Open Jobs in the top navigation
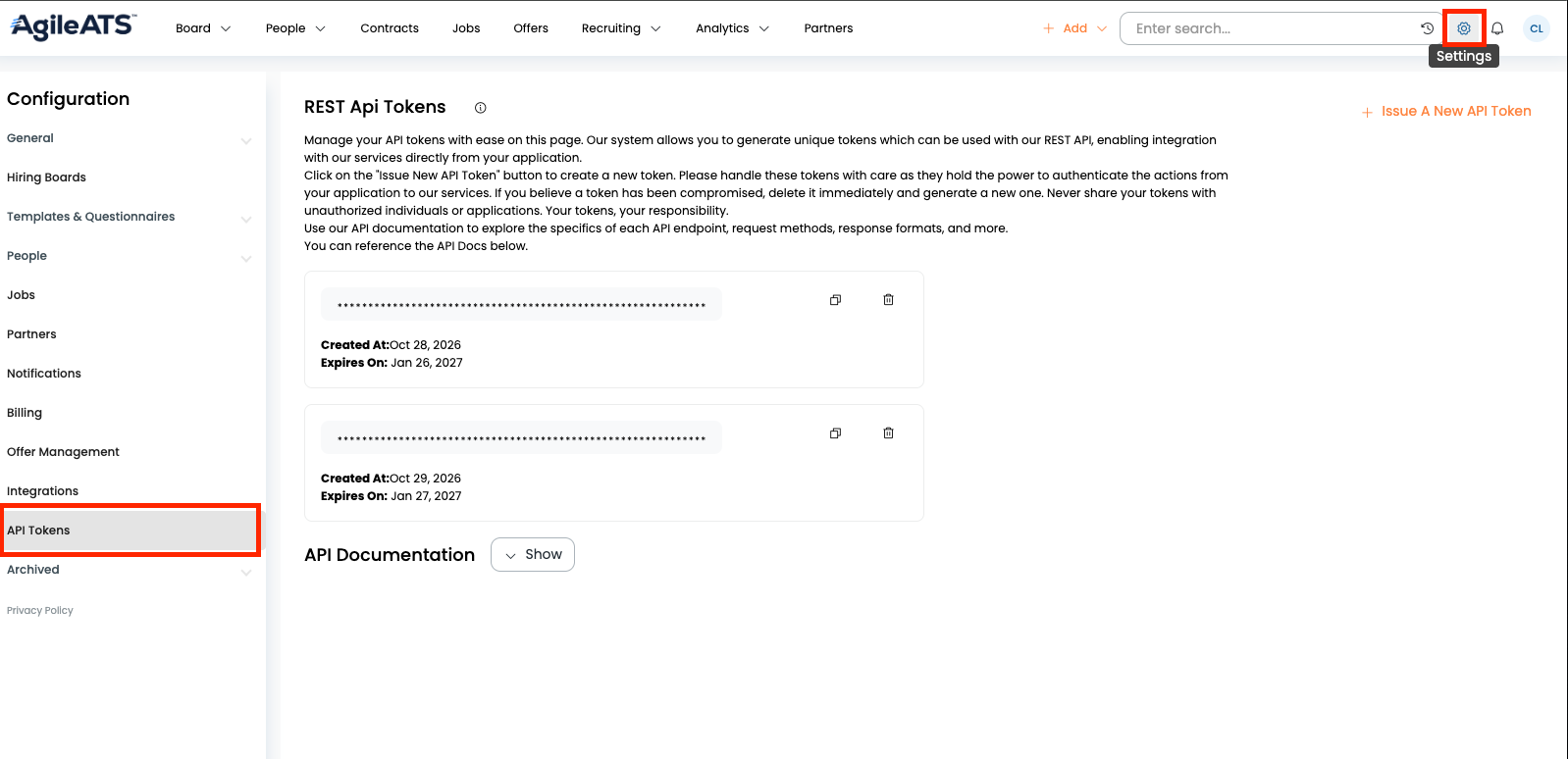The width and height of the screenshot is (1568, 759). click(x=466, y=28)
